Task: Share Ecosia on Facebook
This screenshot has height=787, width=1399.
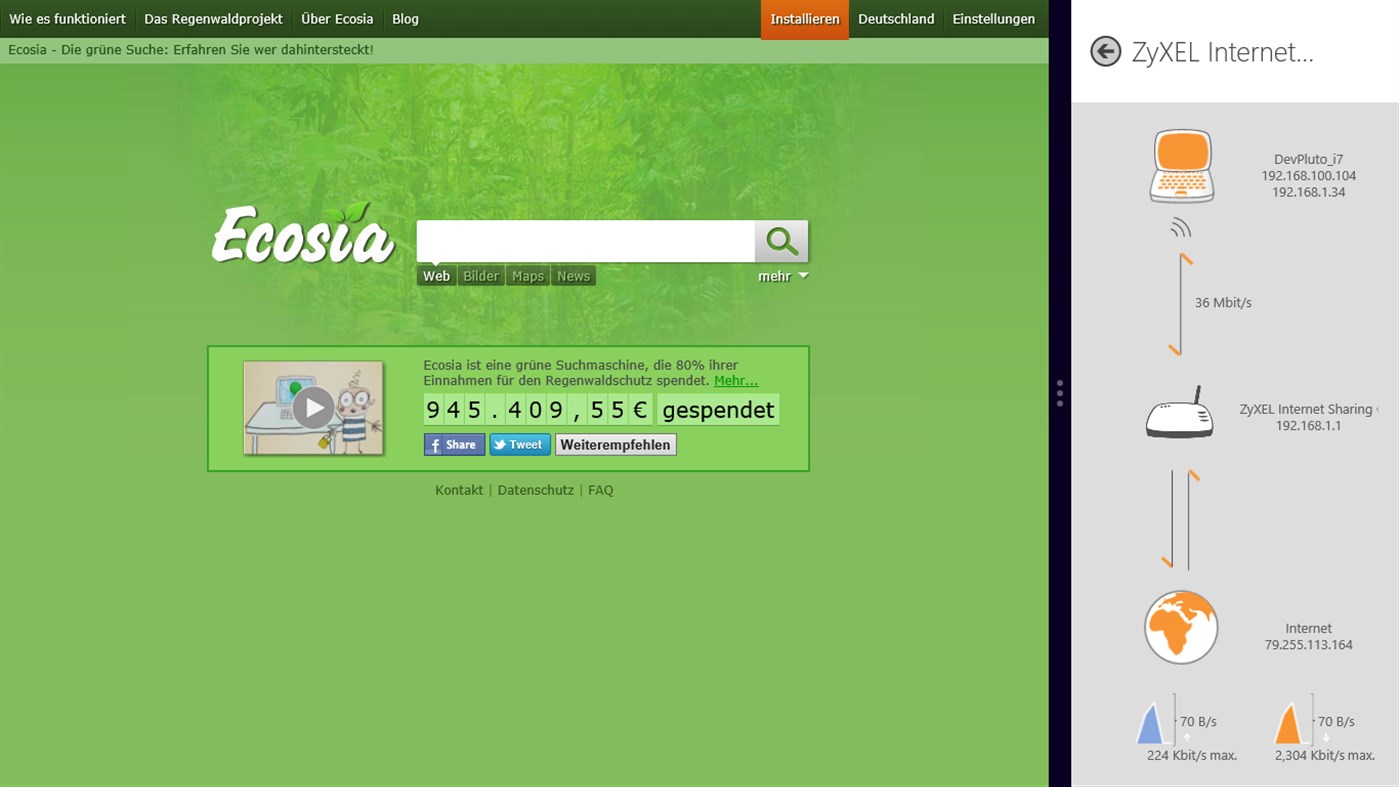Action: click(x=454, y=445)
